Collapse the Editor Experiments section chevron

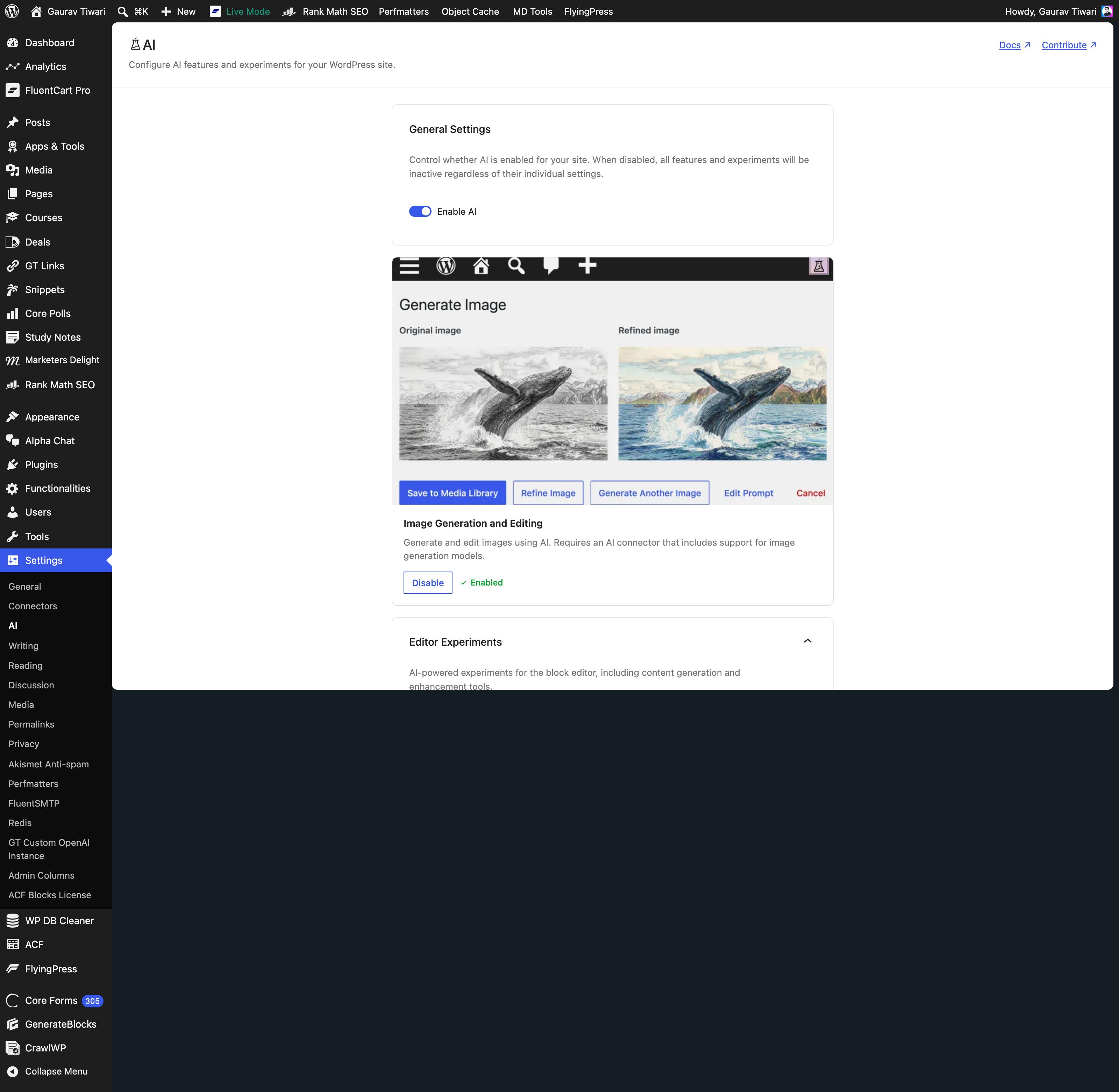[x=808, y=641]
